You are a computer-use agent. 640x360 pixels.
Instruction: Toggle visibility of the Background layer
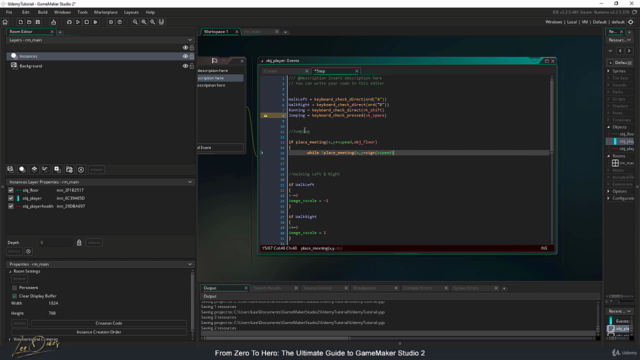[x=185, y=66]
